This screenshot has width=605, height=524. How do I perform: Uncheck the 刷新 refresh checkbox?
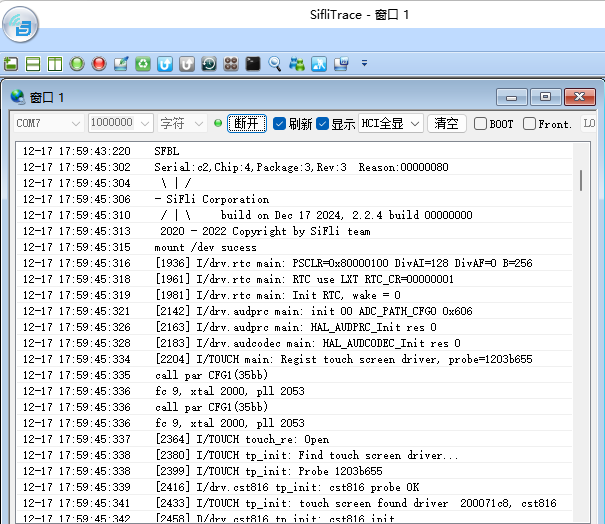[x=279, y=123]
